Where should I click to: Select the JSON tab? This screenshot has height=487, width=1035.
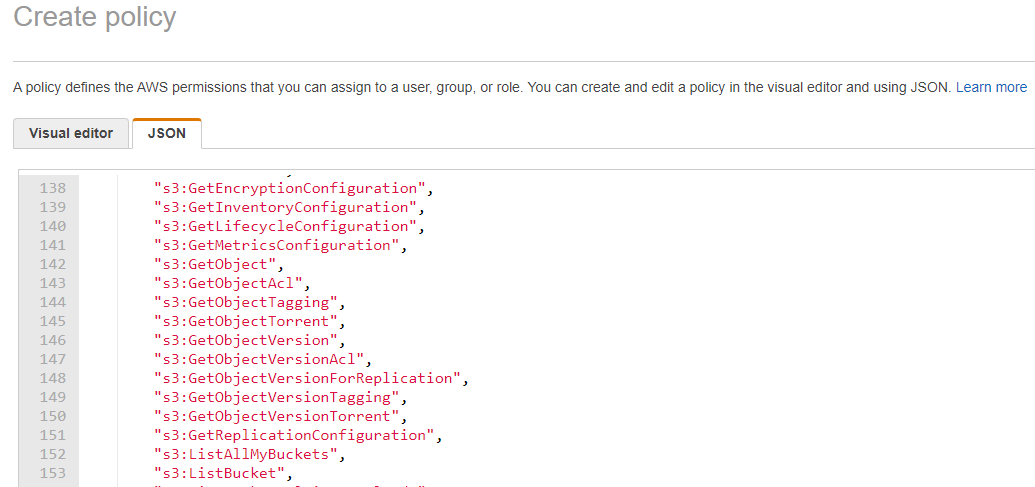[x=167, y=133]
